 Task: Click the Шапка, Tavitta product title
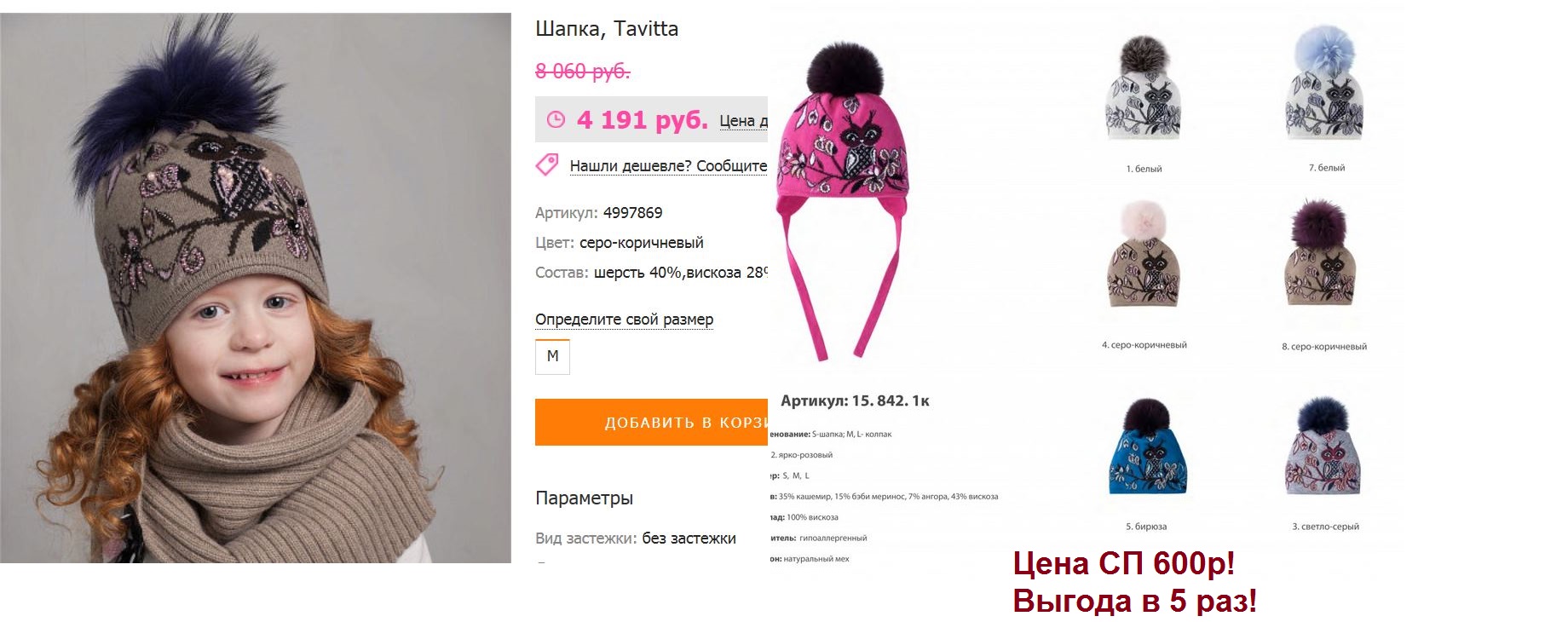tap(607, 29)
